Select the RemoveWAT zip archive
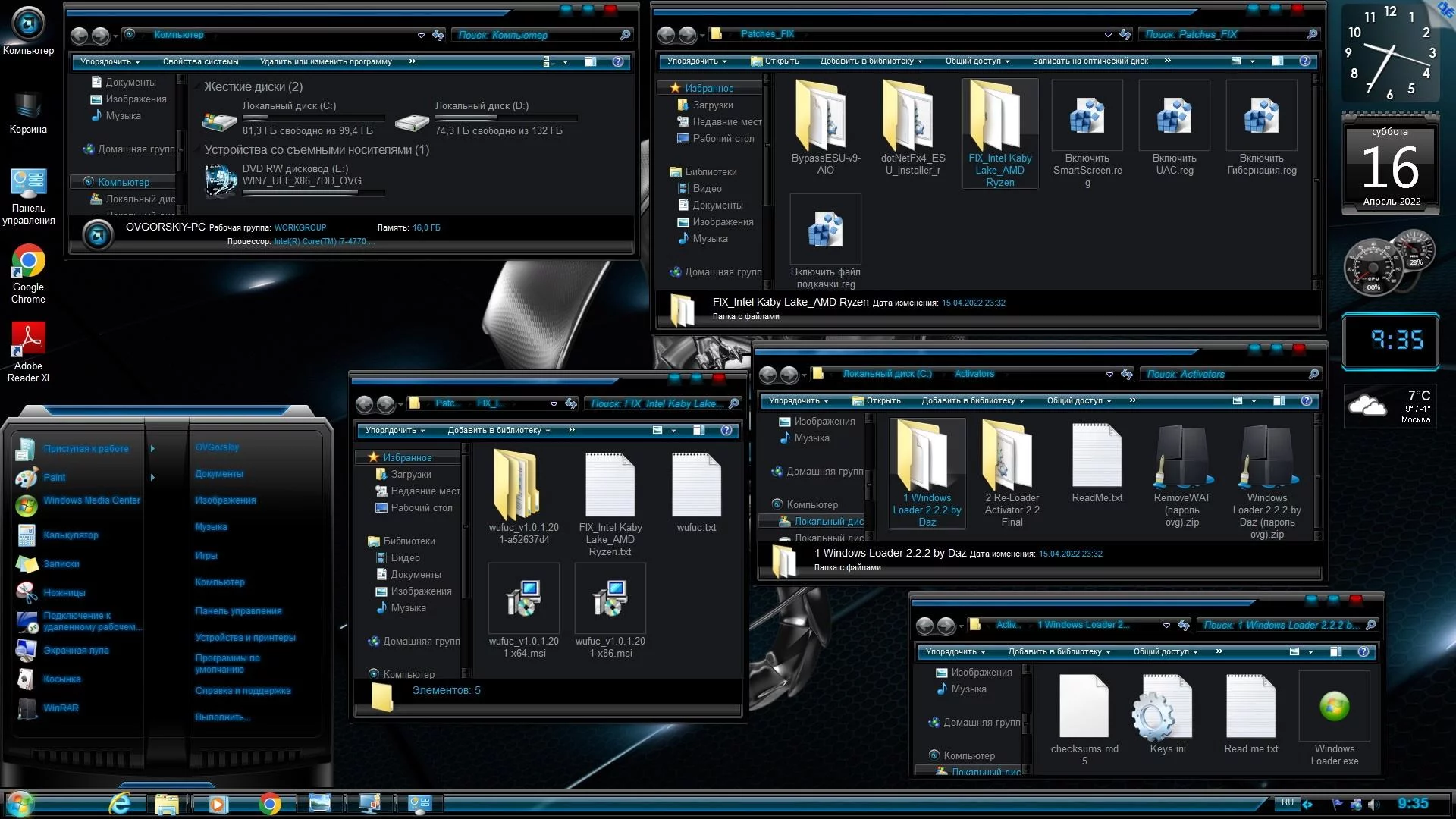Image resolution: width=1456 pixels, height=819 pixels. [1181, 456]
